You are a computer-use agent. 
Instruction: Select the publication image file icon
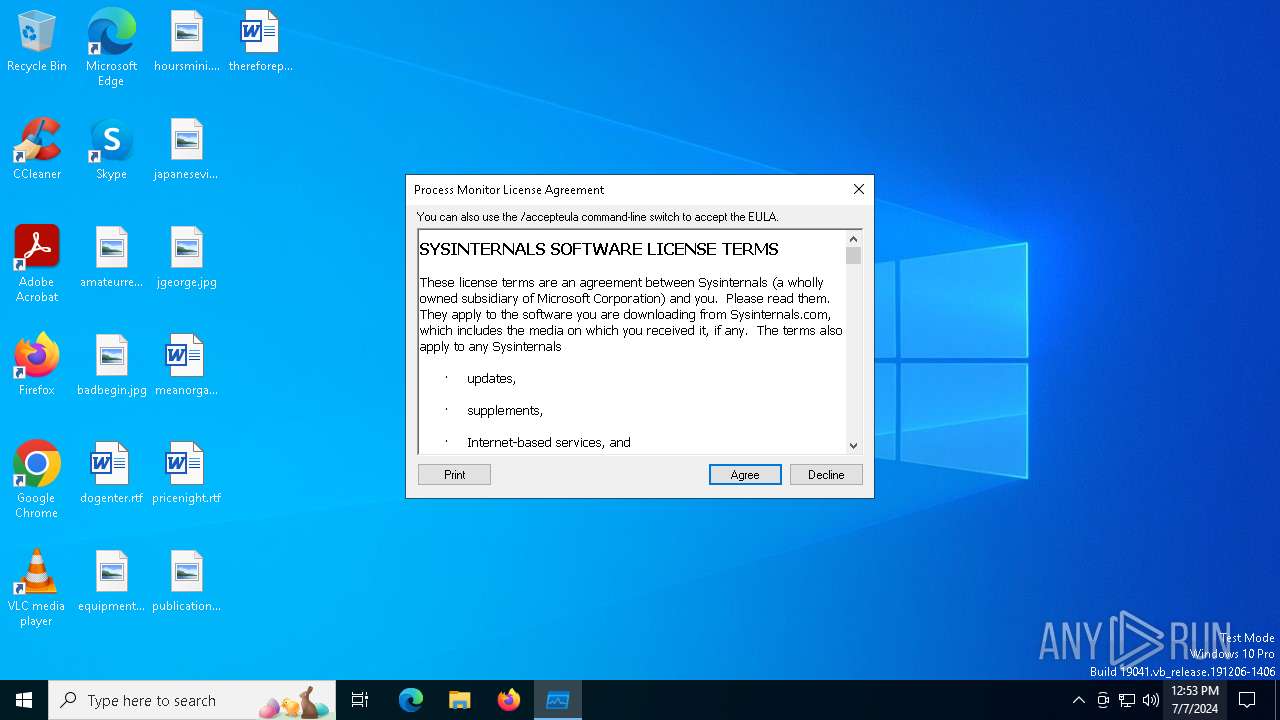coord(186,582)
